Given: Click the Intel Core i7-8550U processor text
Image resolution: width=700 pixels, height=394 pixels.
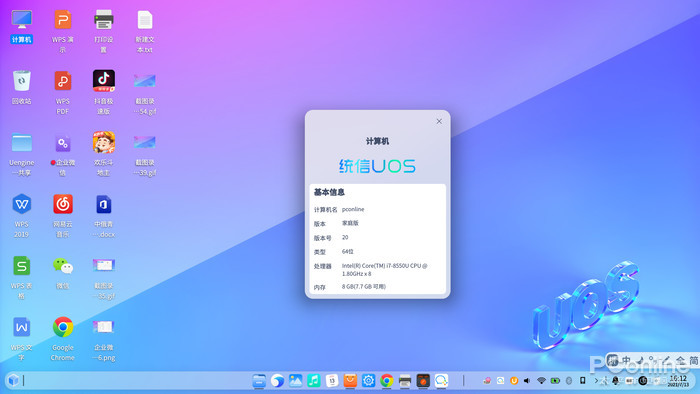Looking at the screenshot, I should [384, 270].
